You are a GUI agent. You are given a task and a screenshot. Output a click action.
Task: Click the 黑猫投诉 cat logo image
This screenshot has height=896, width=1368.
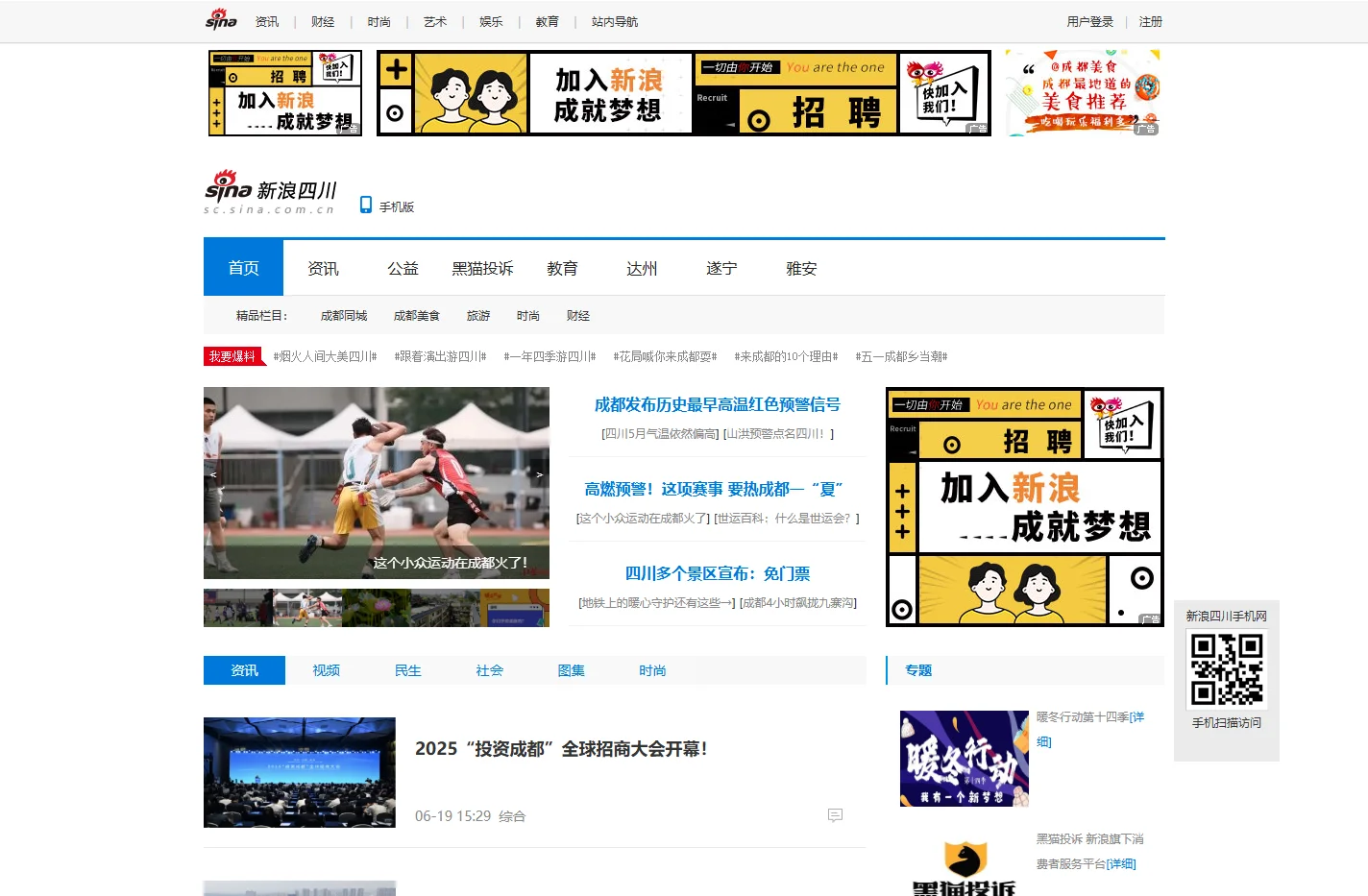(964, 866)
